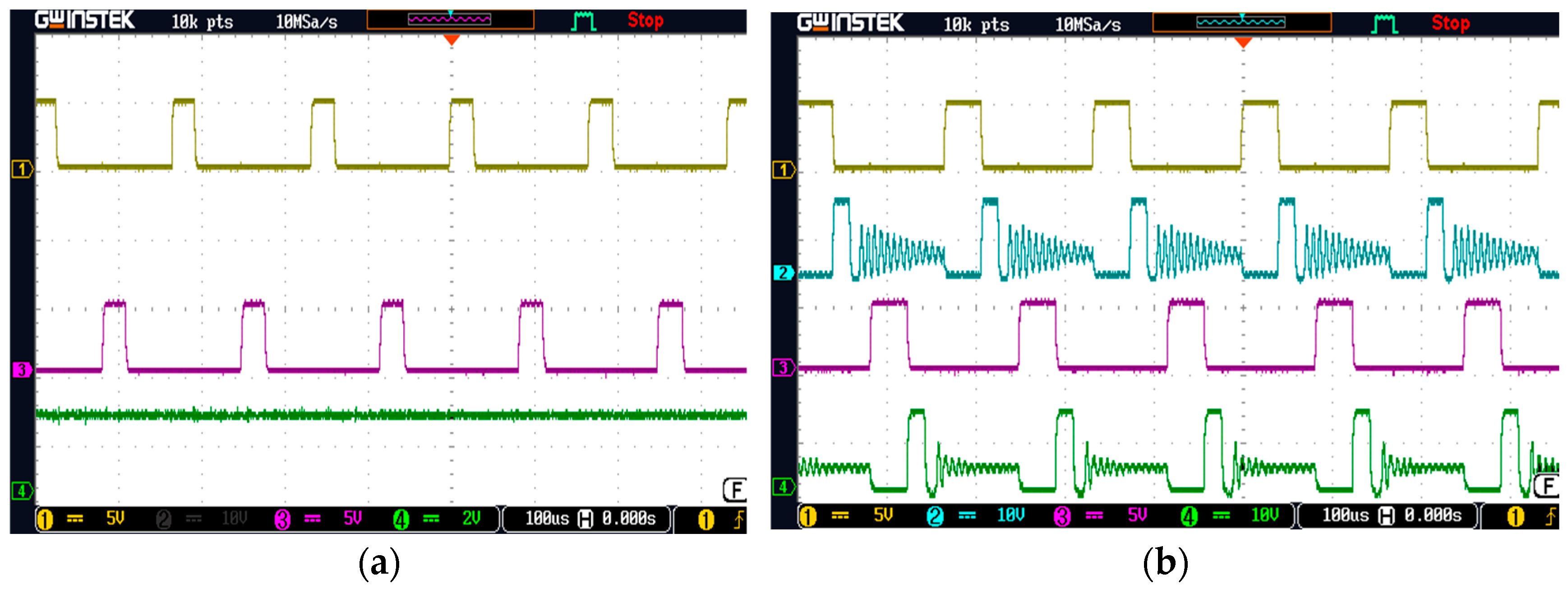
Task: Click channel 1 ground marker in left scope
Action: pos(22,169)
